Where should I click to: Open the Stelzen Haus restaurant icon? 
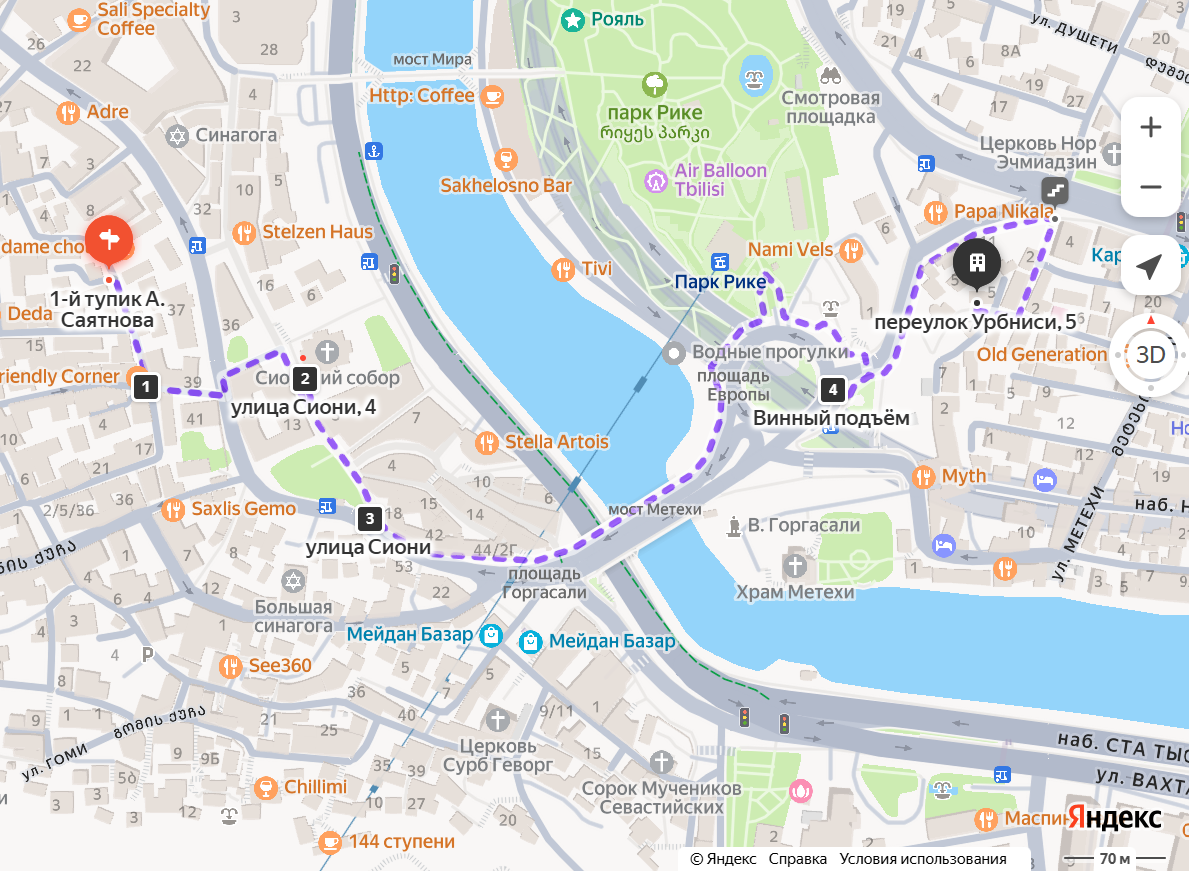click(x=243, y=233)
